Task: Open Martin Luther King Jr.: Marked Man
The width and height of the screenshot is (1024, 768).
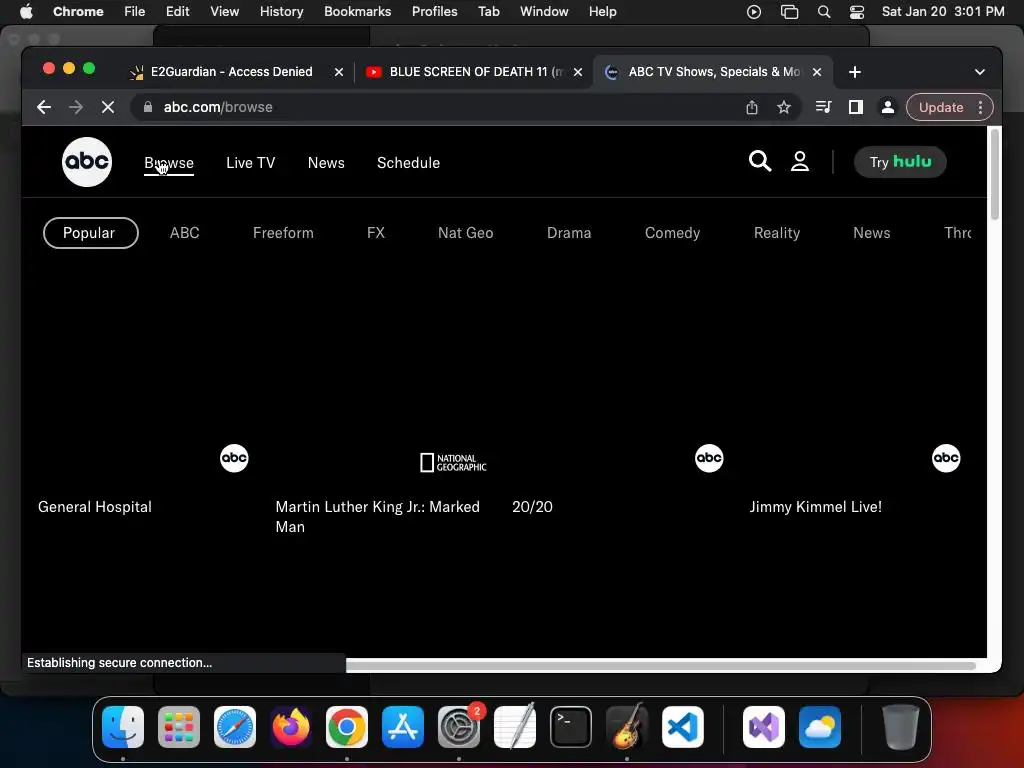Action: coord(377,517)
